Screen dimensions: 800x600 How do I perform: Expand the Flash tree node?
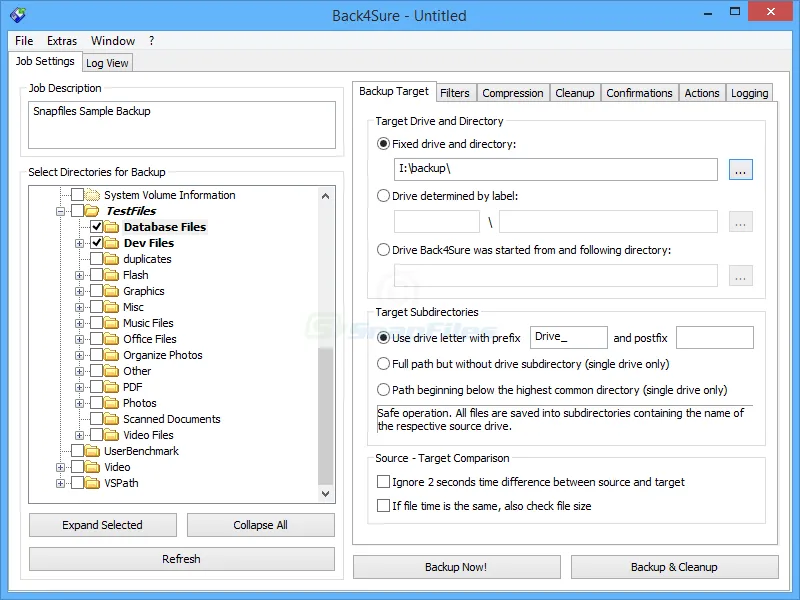point(79,276)
